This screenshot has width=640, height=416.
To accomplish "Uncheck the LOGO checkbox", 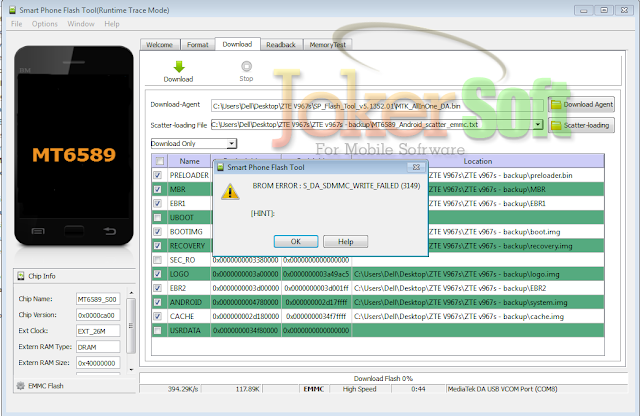I will pyautogui.click(x=158, y=274).
